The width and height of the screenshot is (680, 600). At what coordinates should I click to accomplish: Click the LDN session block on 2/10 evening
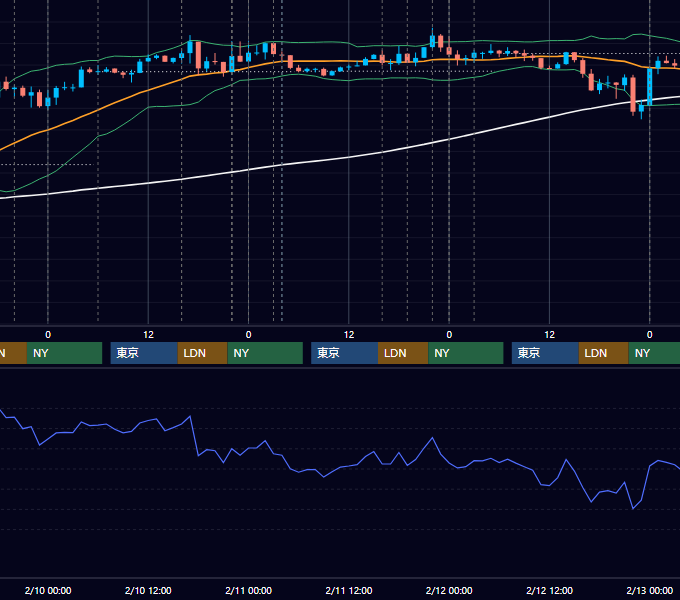pos(203,353)
